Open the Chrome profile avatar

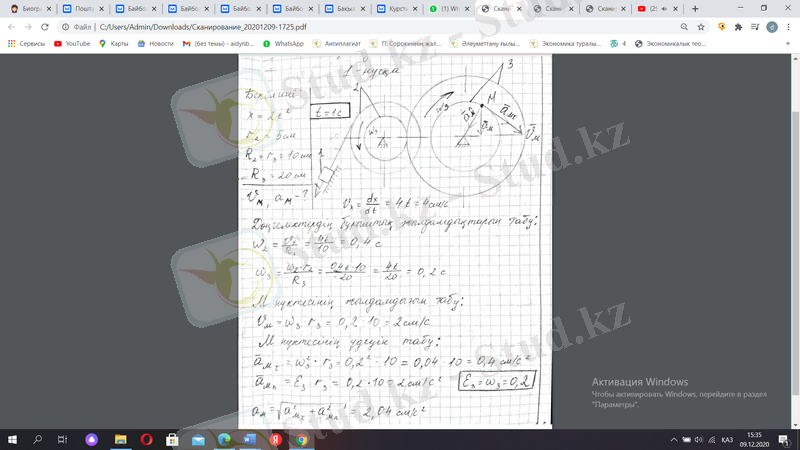tap(772, 27)
